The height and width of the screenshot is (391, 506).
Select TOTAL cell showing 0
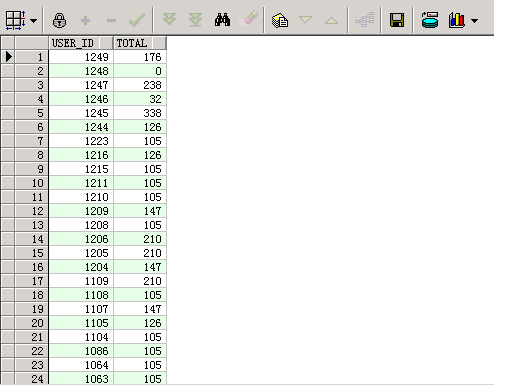pyautogui.click(x=140, y=71)
